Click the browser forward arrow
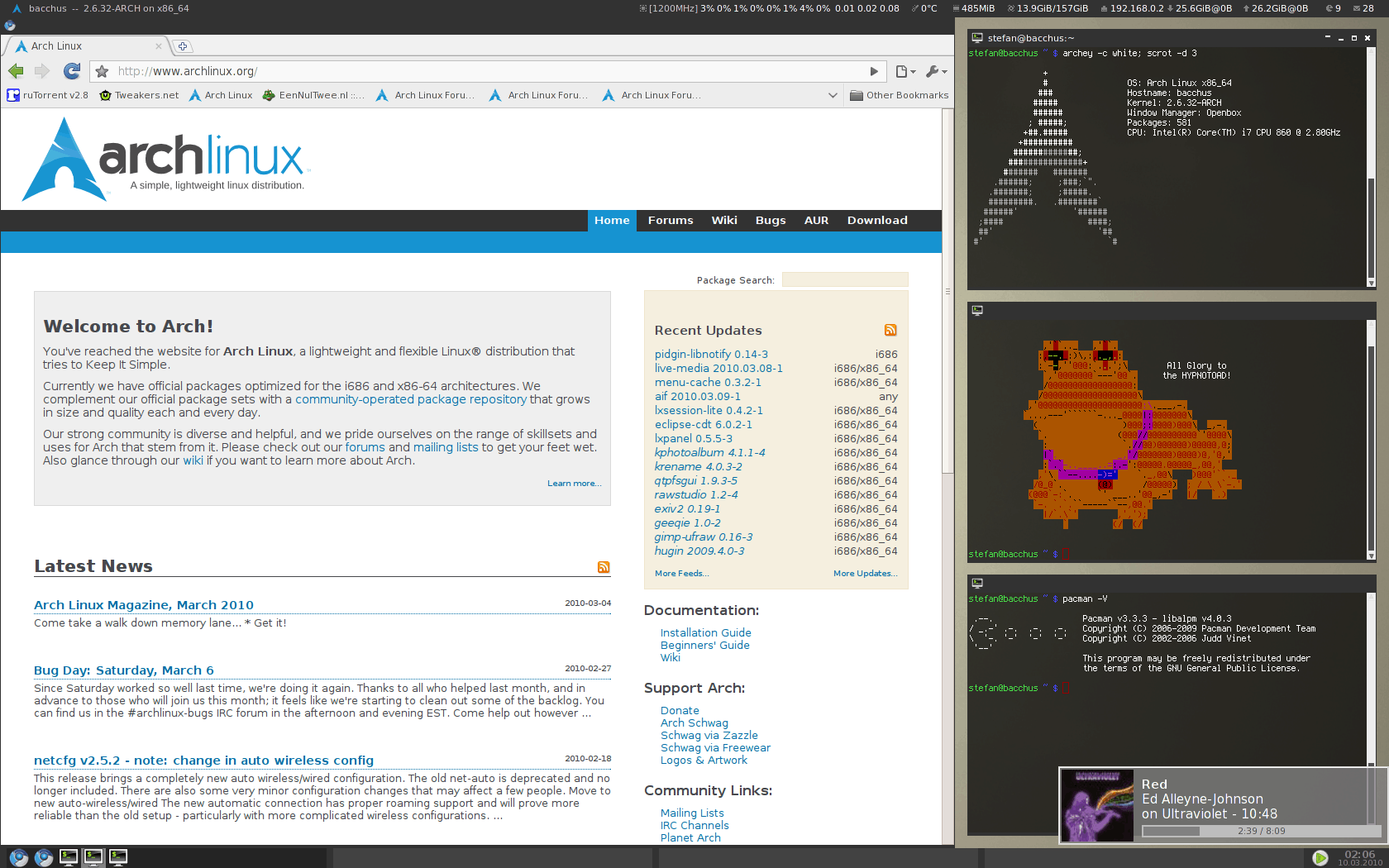Image resolution: width=1389 pixels, height=868 pixels. (42, 71)
